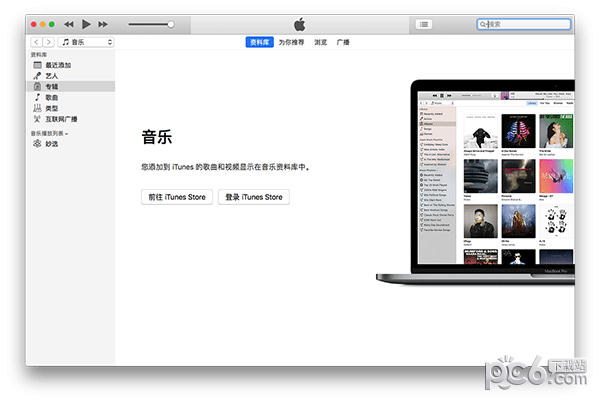Open the 妙选 Genius playlist
The height and width of the screenshot is (402, 600).
pyautogui.click(x=70, y=144)
